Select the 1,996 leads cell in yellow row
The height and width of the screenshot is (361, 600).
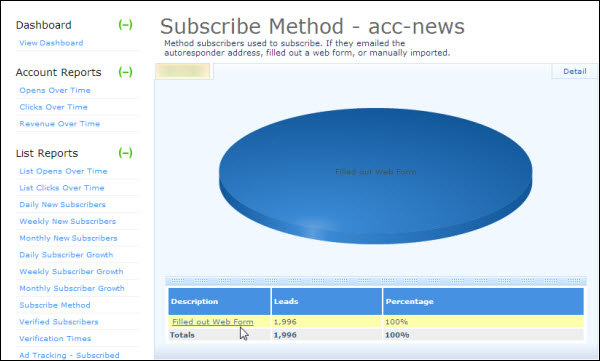point(327,322)
